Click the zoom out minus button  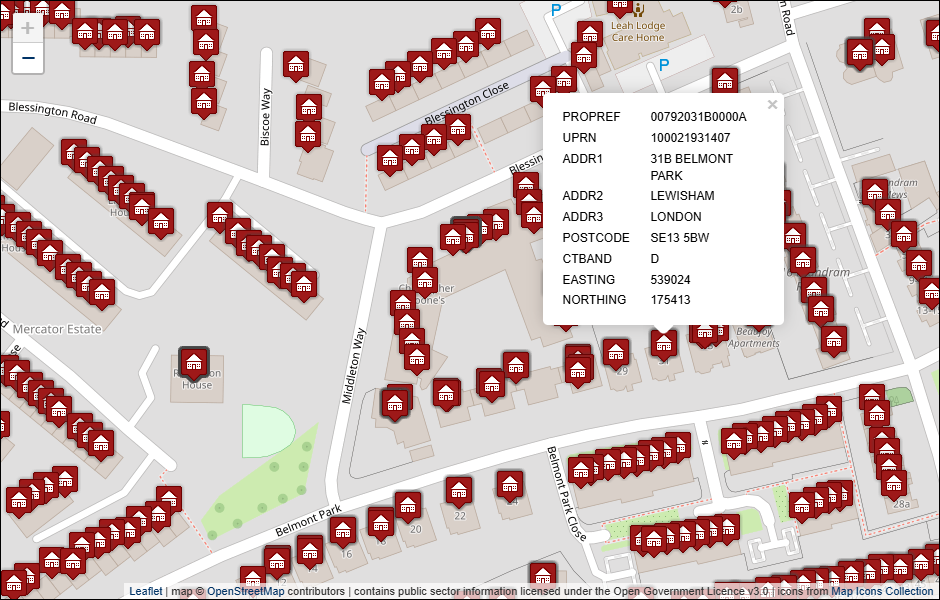(27, 59)
